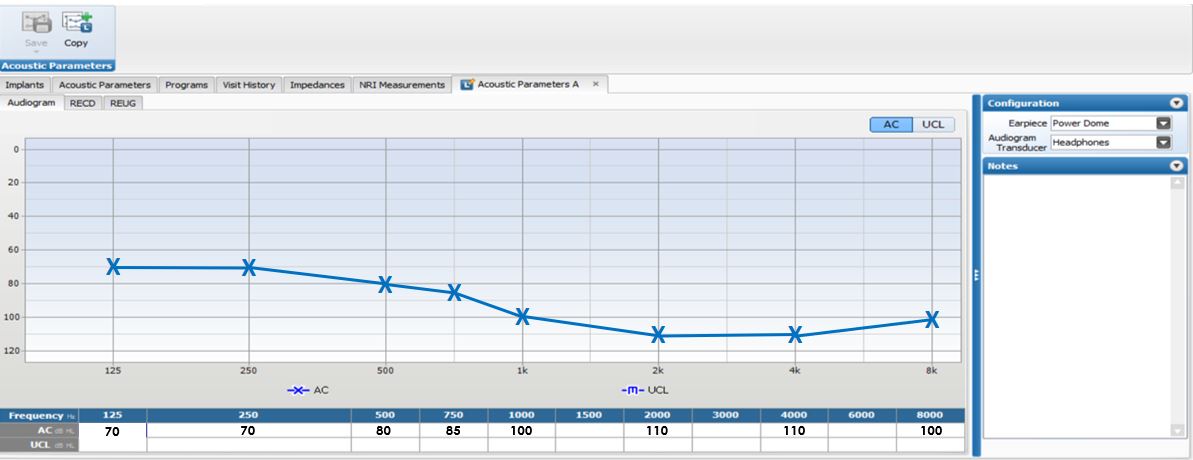
Task: Select the AC marker at 750 Hz
Action: (454, 292)
